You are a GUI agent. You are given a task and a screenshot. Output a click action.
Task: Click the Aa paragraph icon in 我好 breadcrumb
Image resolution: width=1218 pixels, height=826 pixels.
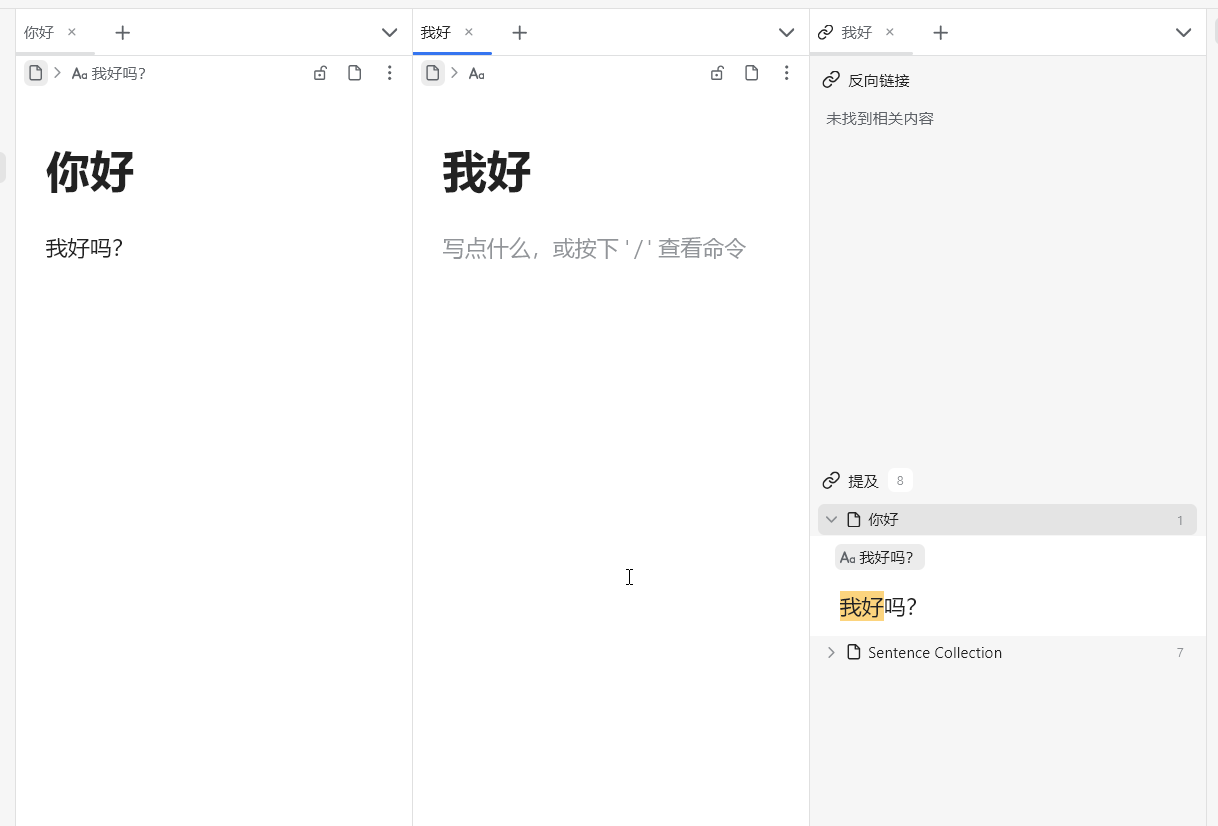(477, 73)
